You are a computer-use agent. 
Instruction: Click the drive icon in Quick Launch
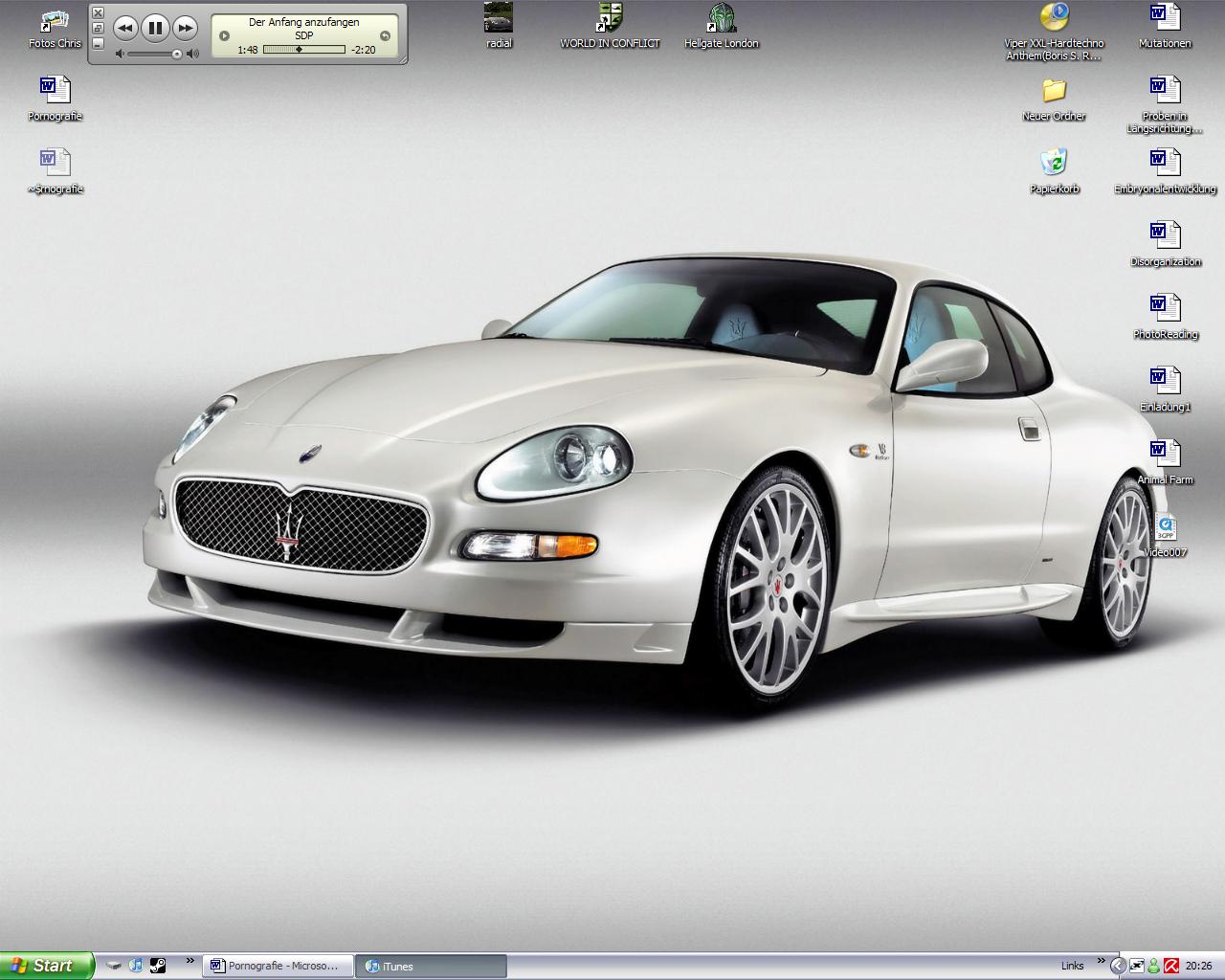[x=114, y=966]
